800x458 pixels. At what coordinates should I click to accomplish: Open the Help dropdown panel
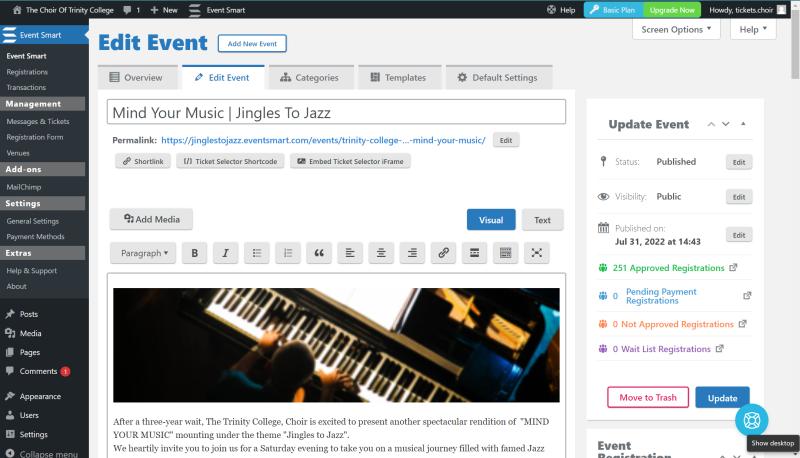click(752, 29)
